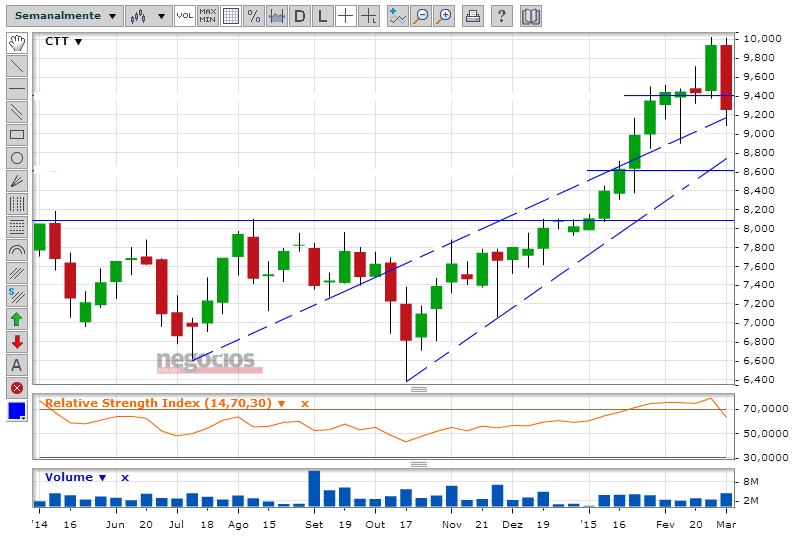Click the 30,0000 RSI level label
Viewport: 798px width, 537px height.
click(765, 458)
